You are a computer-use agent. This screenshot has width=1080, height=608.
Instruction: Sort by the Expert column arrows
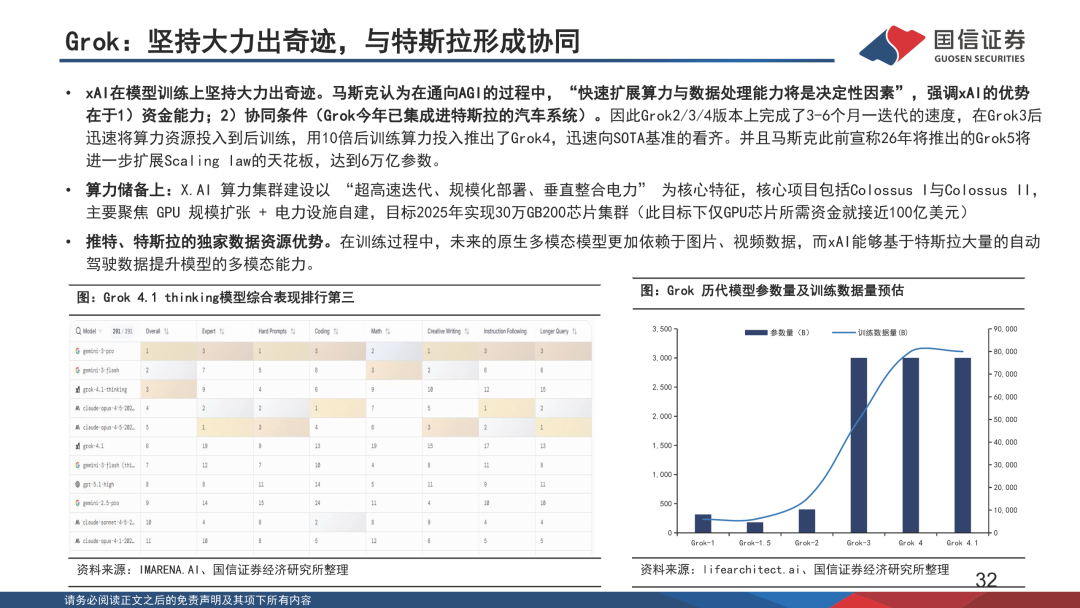click(x=221, y=331)
